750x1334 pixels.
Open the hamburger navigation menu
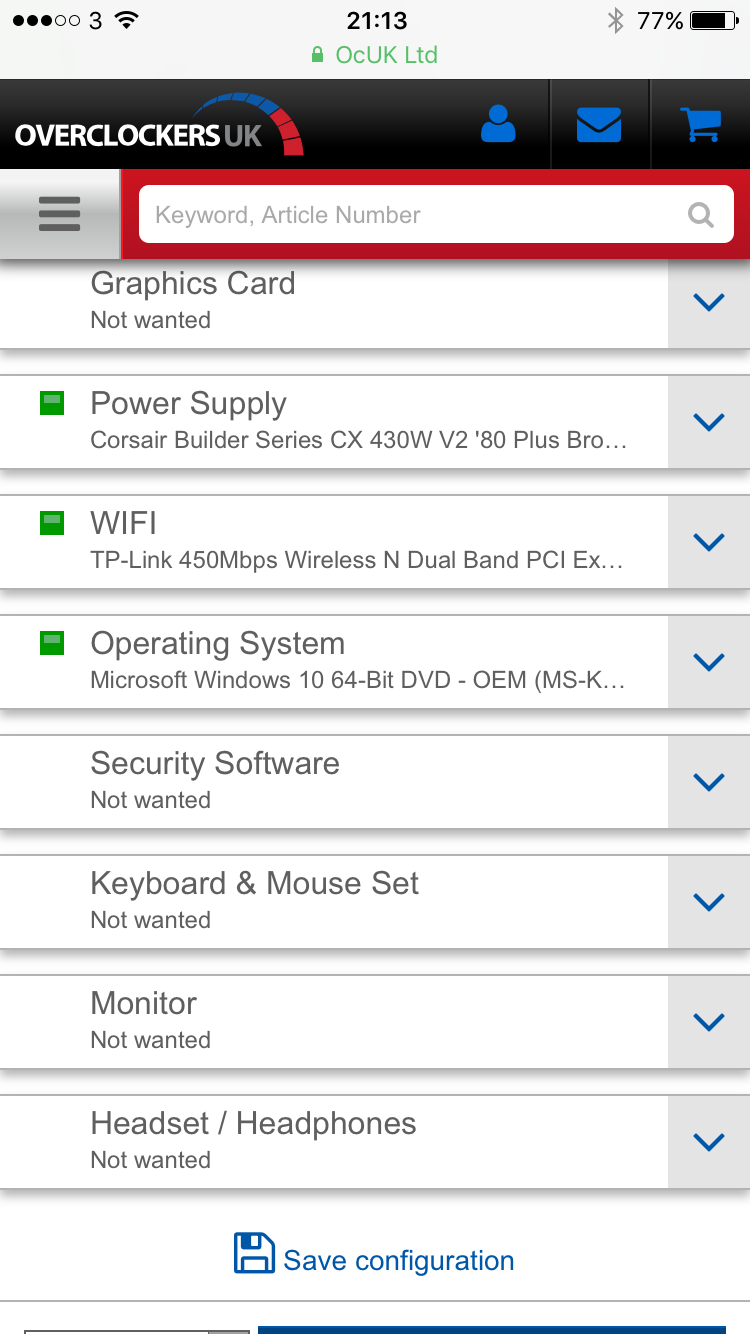pos(59,214)
